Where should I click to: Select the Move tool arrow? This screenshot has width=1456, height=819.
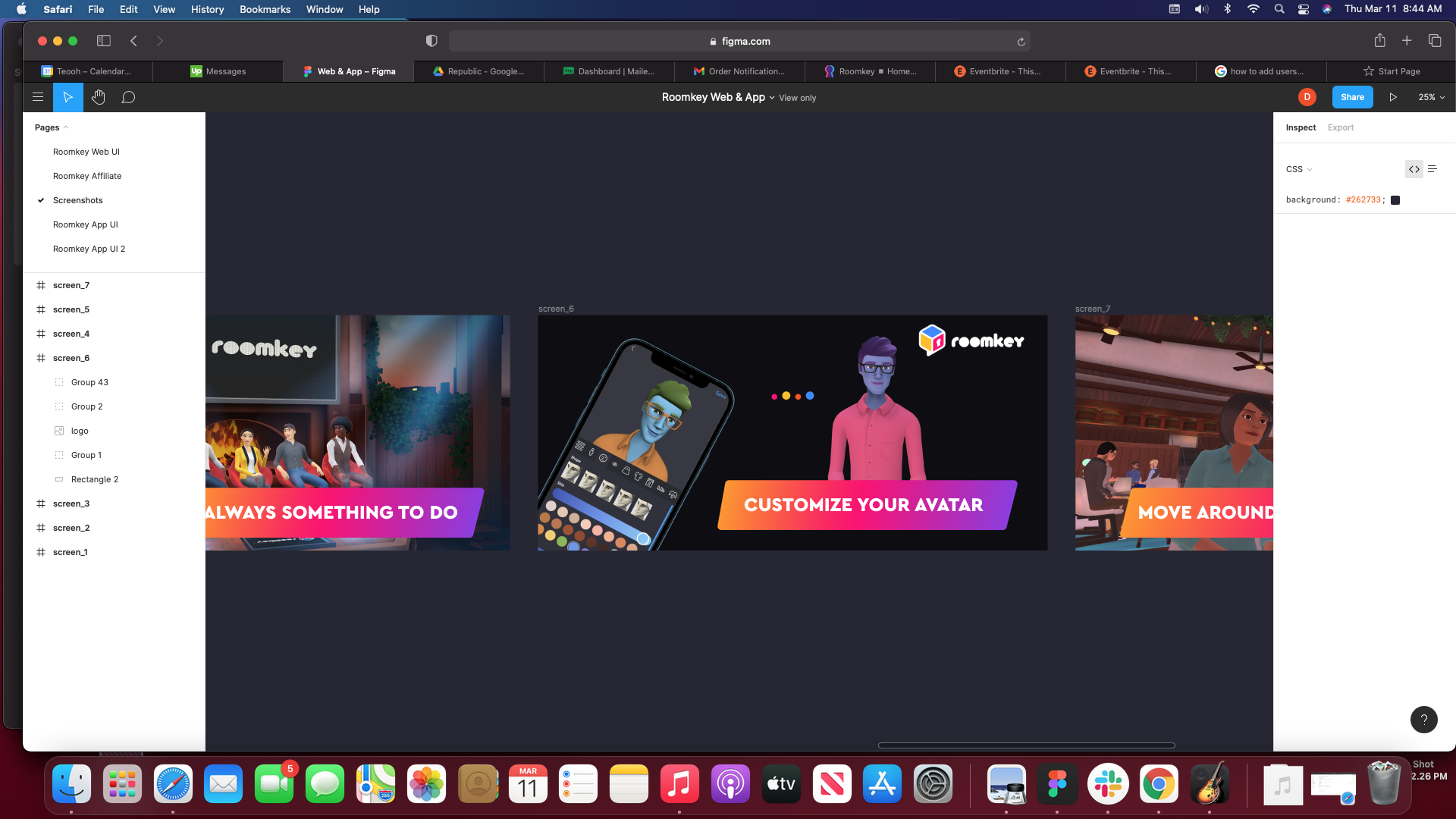click(67, 97)
